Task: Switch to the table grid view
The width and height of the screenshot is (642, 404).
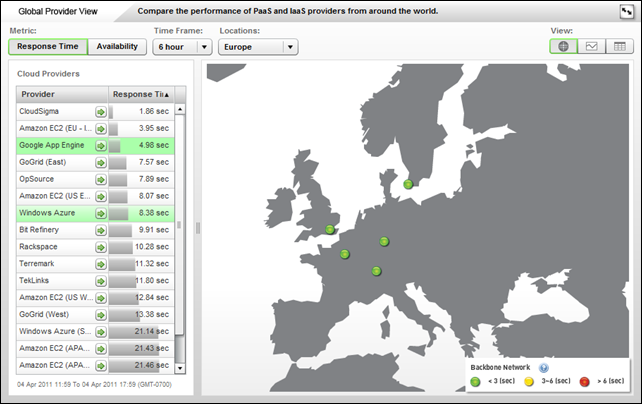Action: click(x=619, y=46)
